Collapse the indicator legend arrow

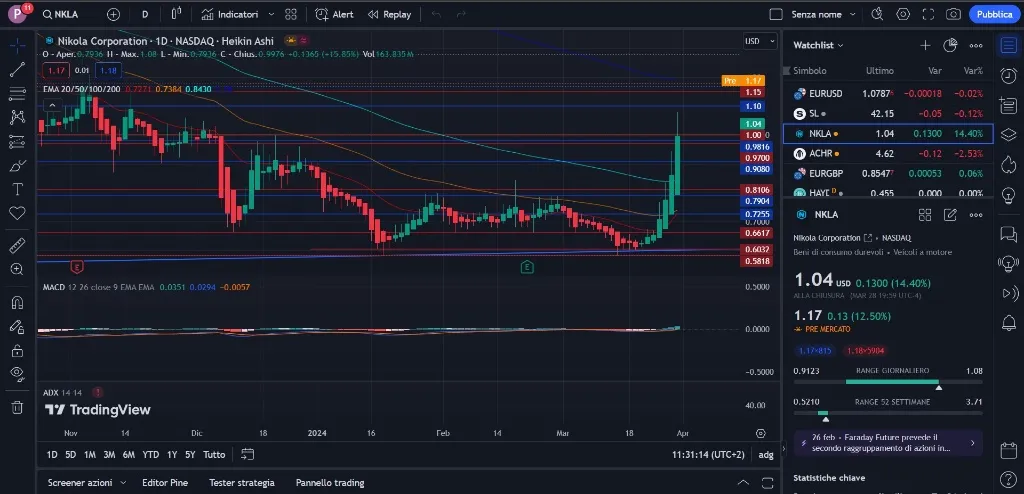click(x=52, y=105)
